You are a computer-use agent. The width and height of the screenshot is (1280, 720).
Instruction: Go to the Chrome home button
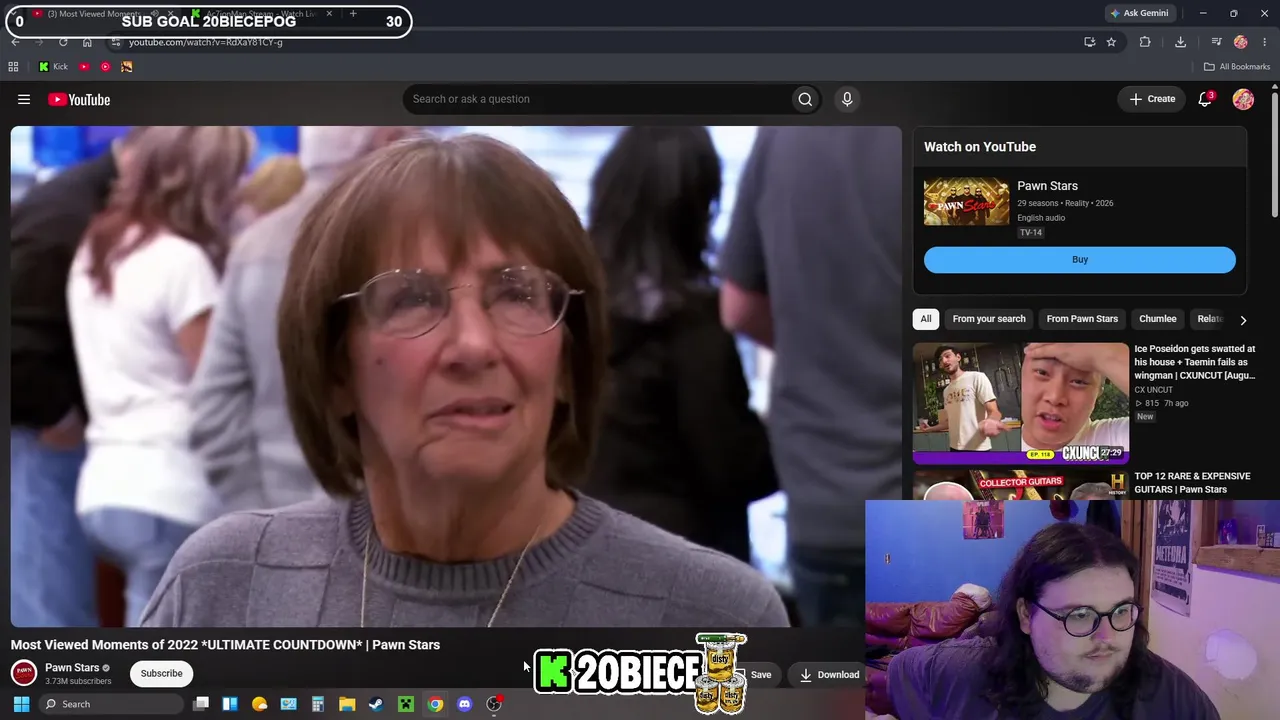[87, 42]
